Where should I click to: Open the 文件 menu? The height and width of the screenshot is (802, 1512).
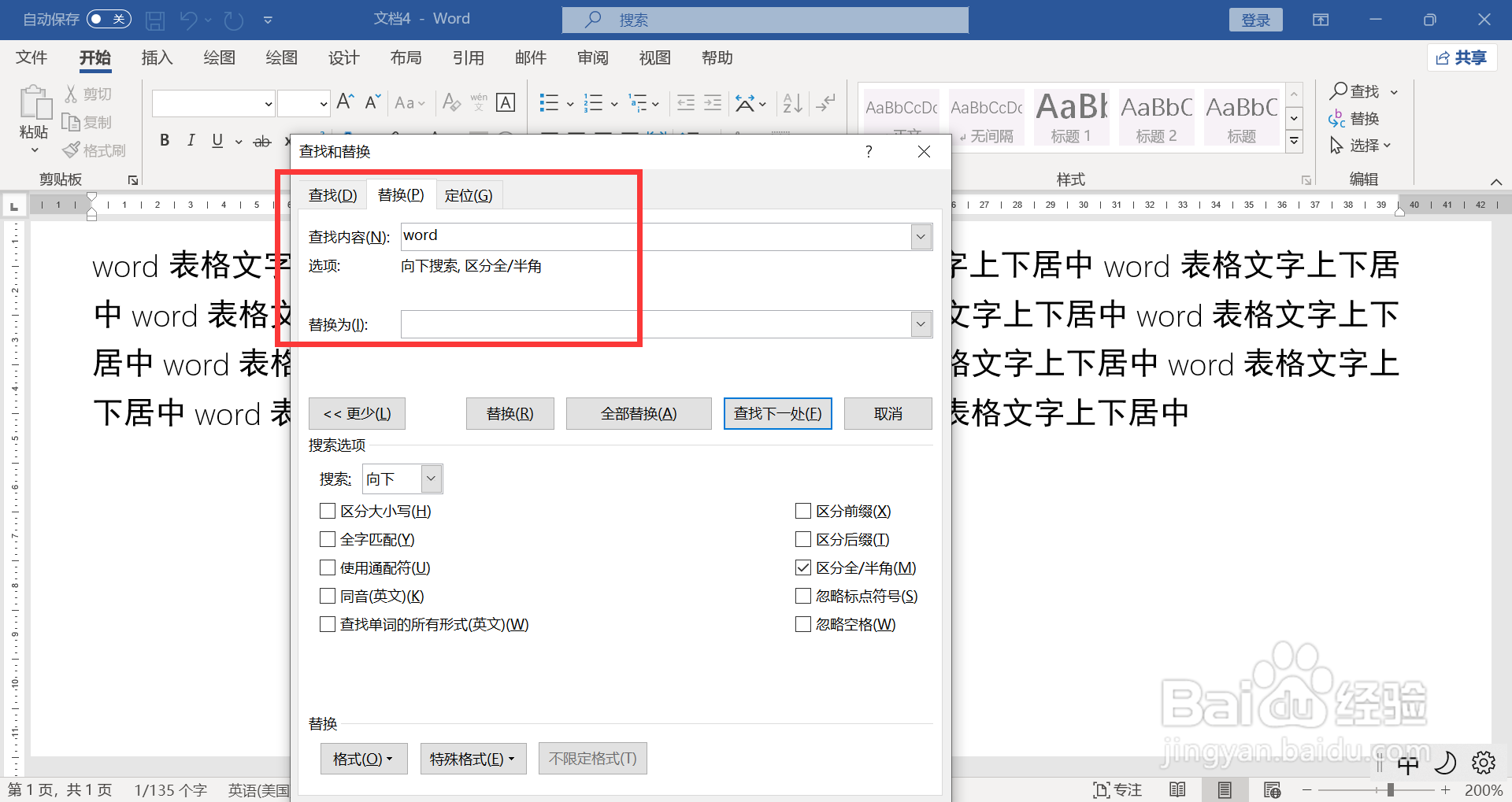31,57
